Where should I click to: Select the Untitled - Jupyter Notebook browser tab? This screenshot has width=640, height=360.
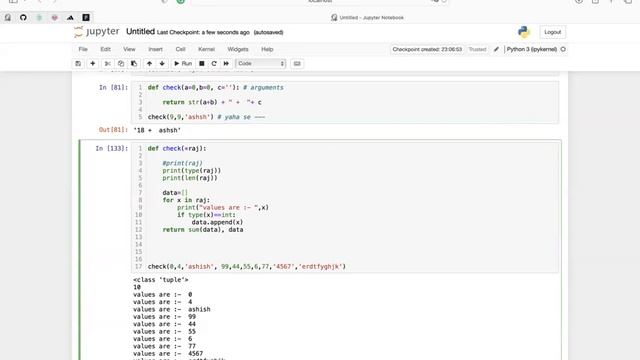(x=367, y=18)
